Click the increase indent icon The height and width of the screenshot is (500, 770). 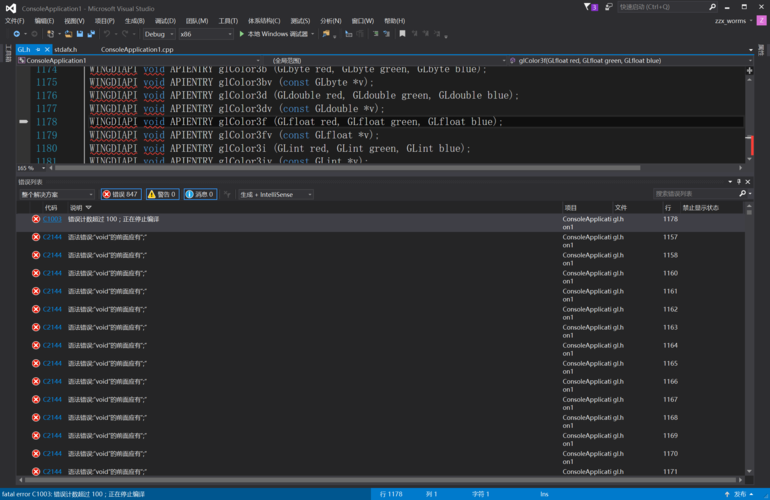click(x=387, y=34)
